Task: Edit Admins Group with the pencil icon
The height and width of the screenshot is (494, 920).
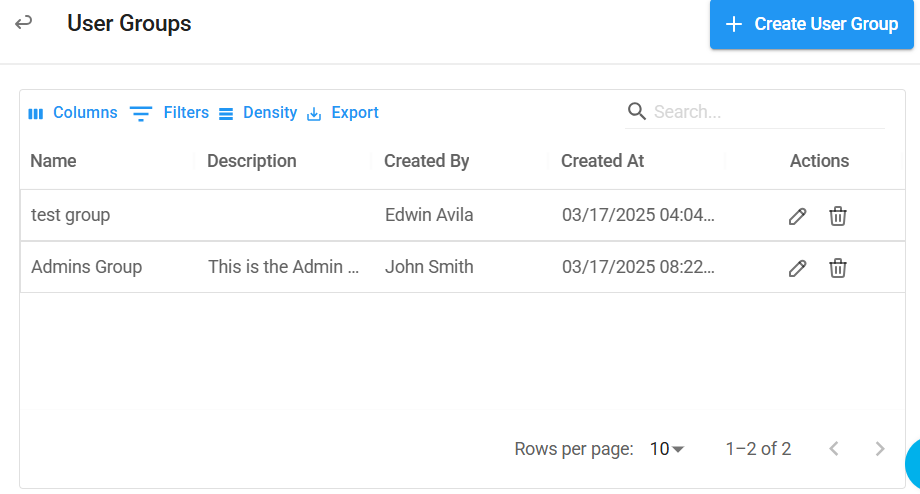Action: point(797,268)
